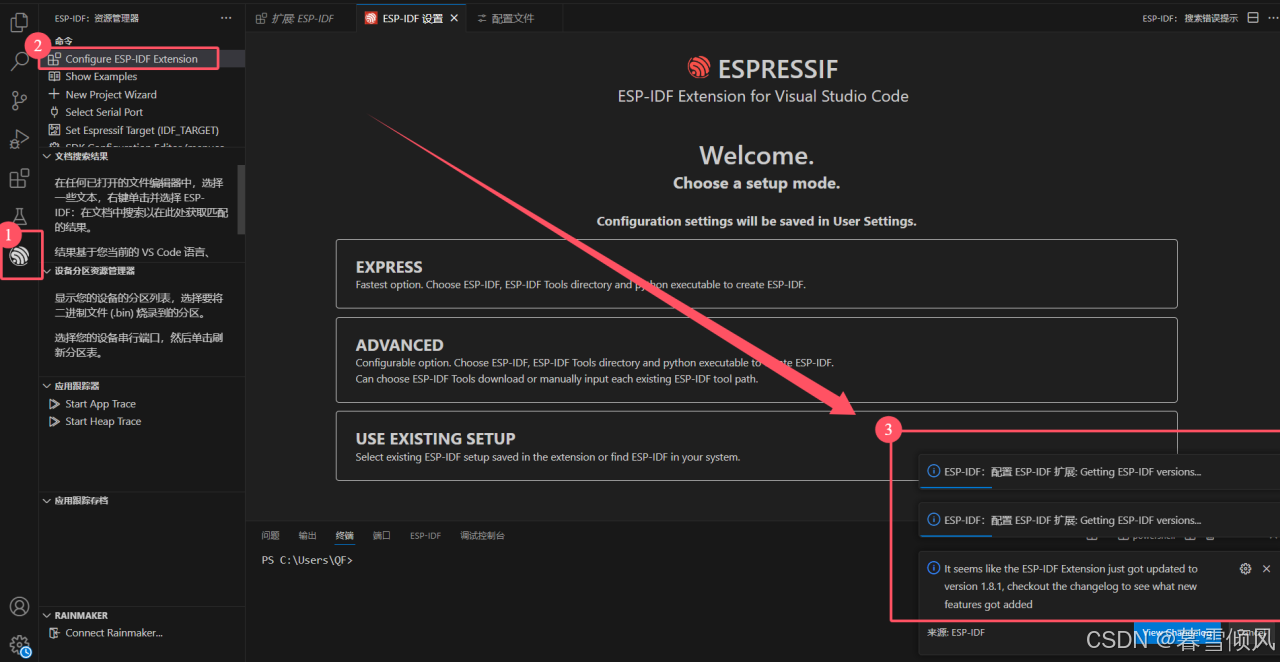Open the 端口 panel tab
1280x662 pixels.
pyautogui.click(x=381, y=536)
